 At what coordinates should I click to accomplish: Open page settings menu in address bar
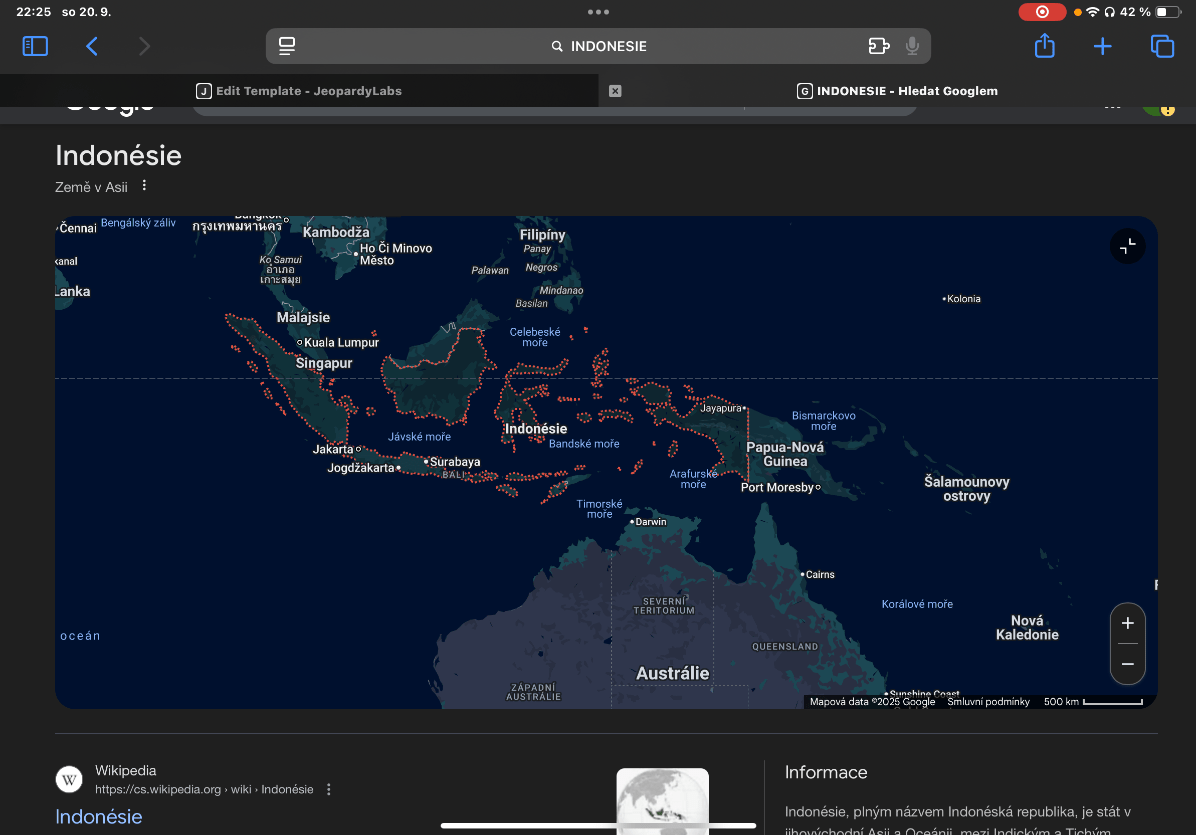coord(287,46)
